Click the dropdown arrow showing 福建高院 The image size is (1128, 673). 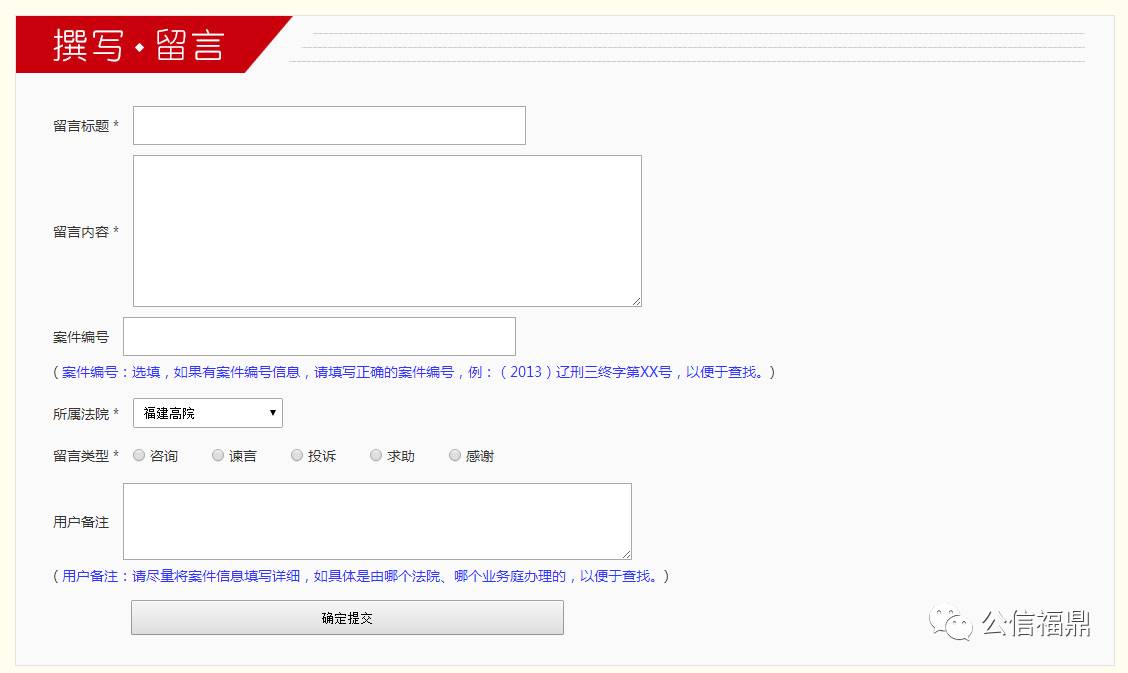pyautogui.click(x=273, y=412)
